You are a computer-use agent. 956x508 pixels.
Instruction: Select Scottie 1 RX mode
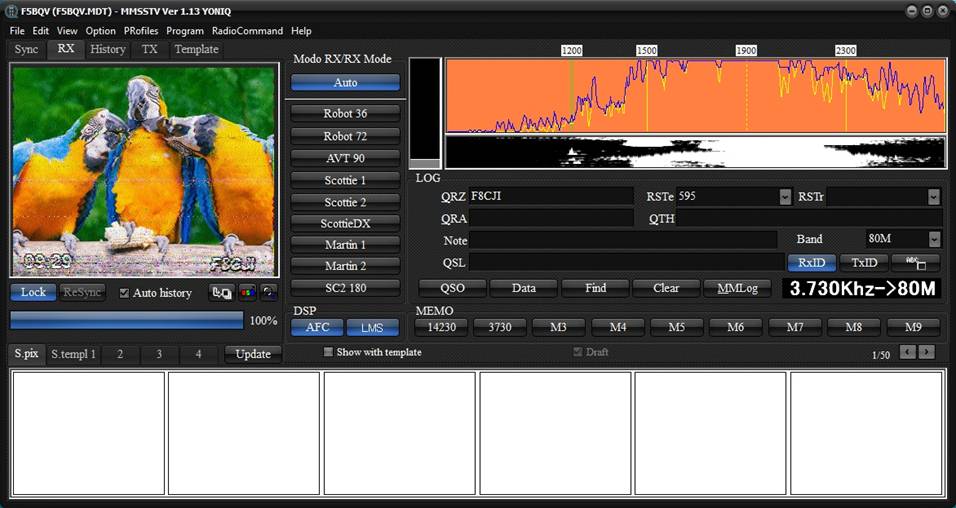point(345,181)
